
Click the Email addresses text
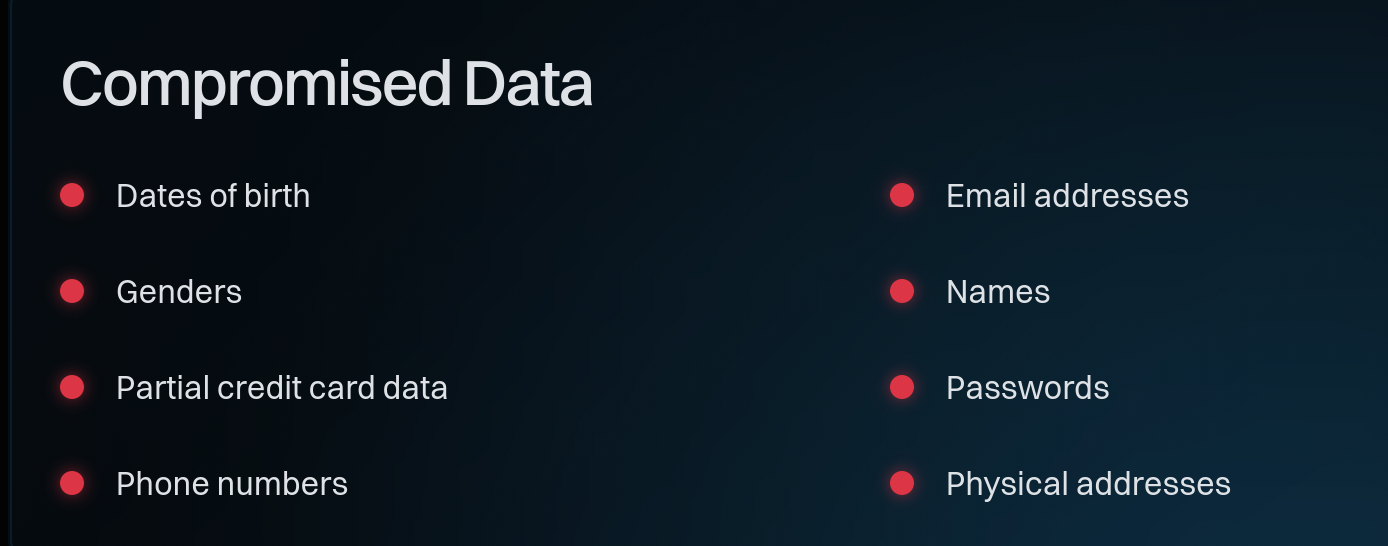pyautogui.click(x=1067, y=196)
